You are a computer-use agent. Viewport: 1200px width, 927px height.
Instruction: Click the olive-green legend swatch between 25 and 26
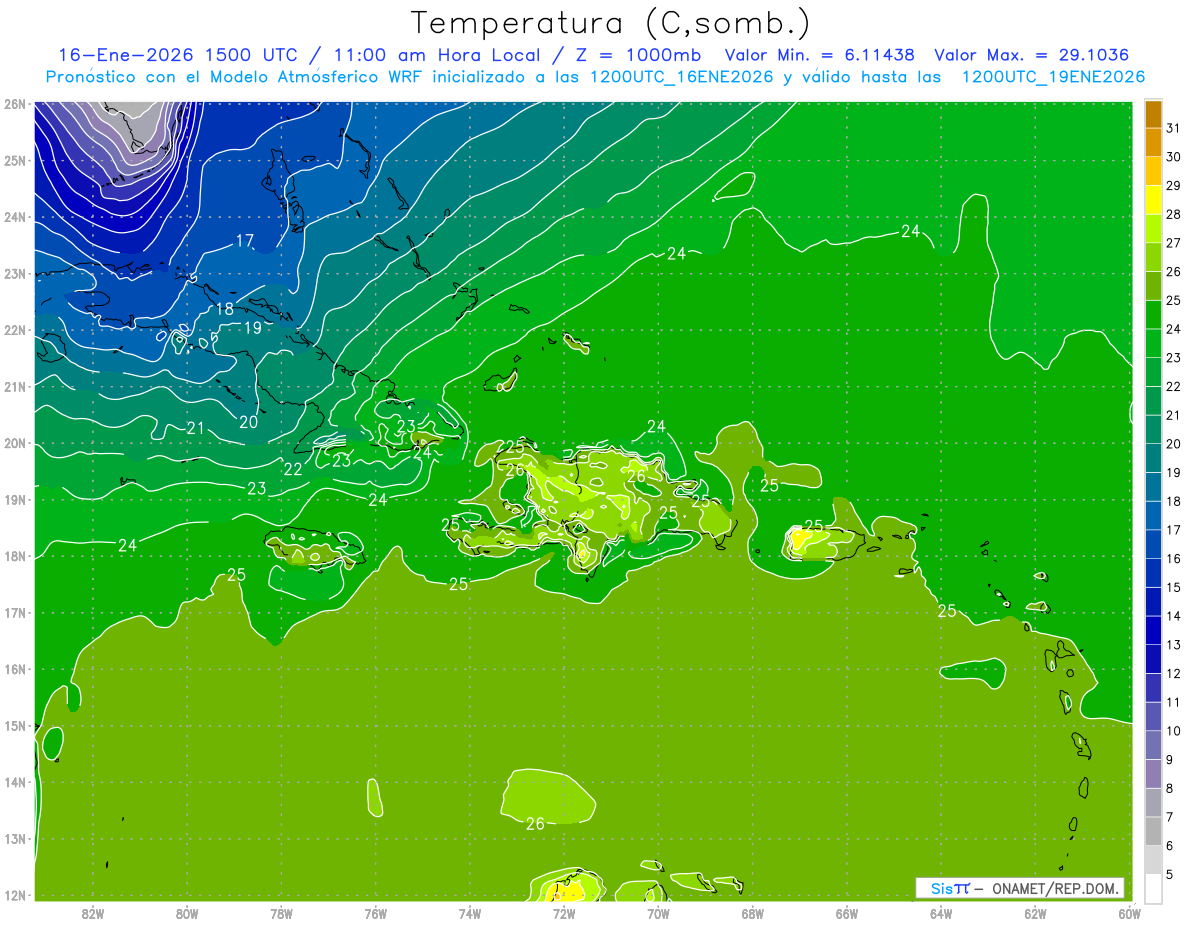pyautogui.click(x=1153, y=286)
